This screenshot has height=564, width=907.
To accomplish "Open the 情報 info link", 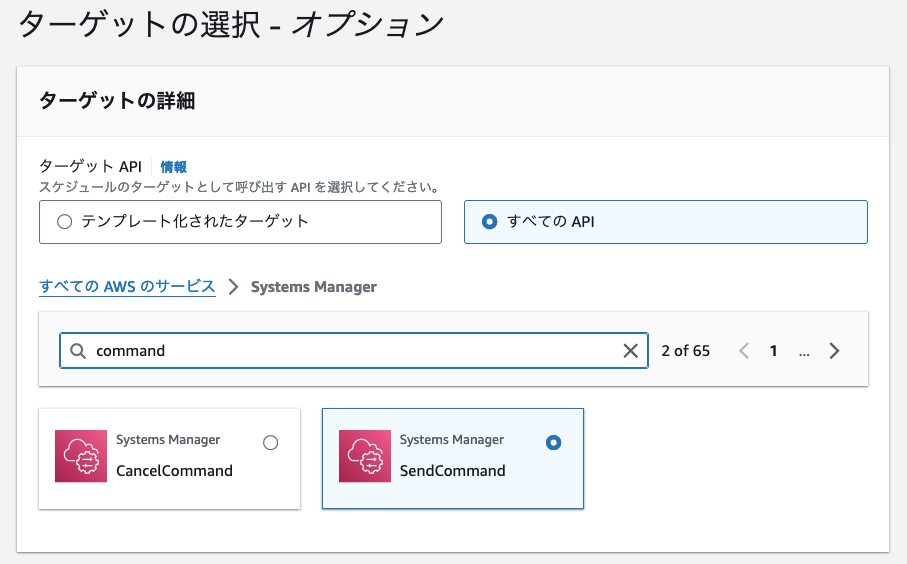I will (x=173, y=167).
